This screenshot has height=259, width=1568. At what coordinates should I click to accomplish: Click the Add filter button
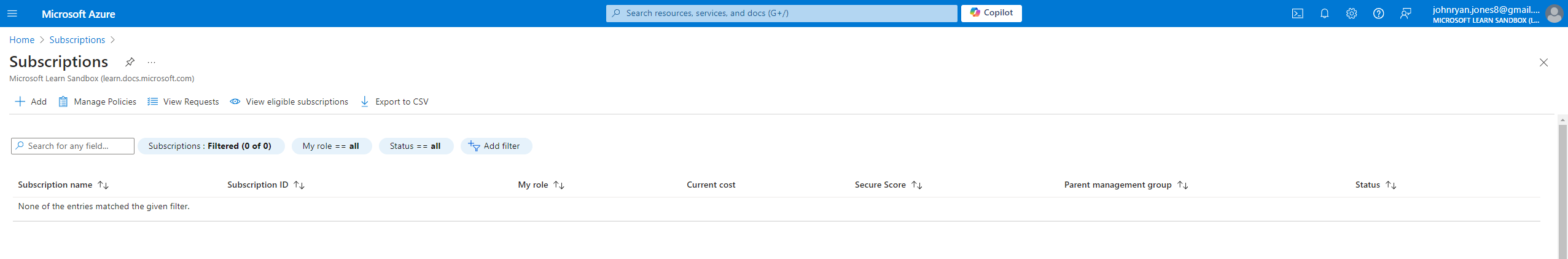[x=496, y=146]
